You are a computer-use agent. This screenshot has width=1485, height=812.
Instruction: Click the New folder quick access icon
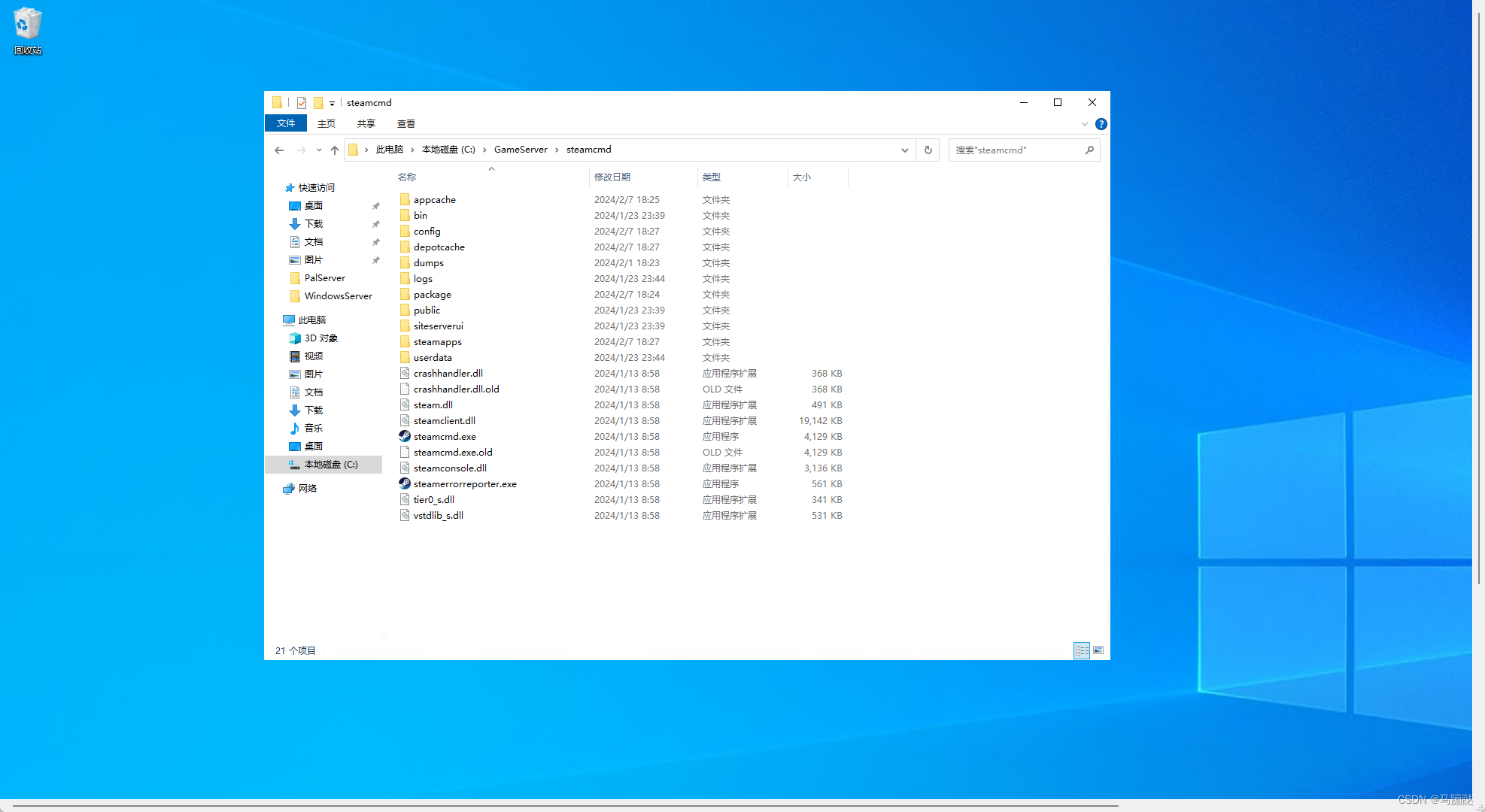tap(318, 103)
